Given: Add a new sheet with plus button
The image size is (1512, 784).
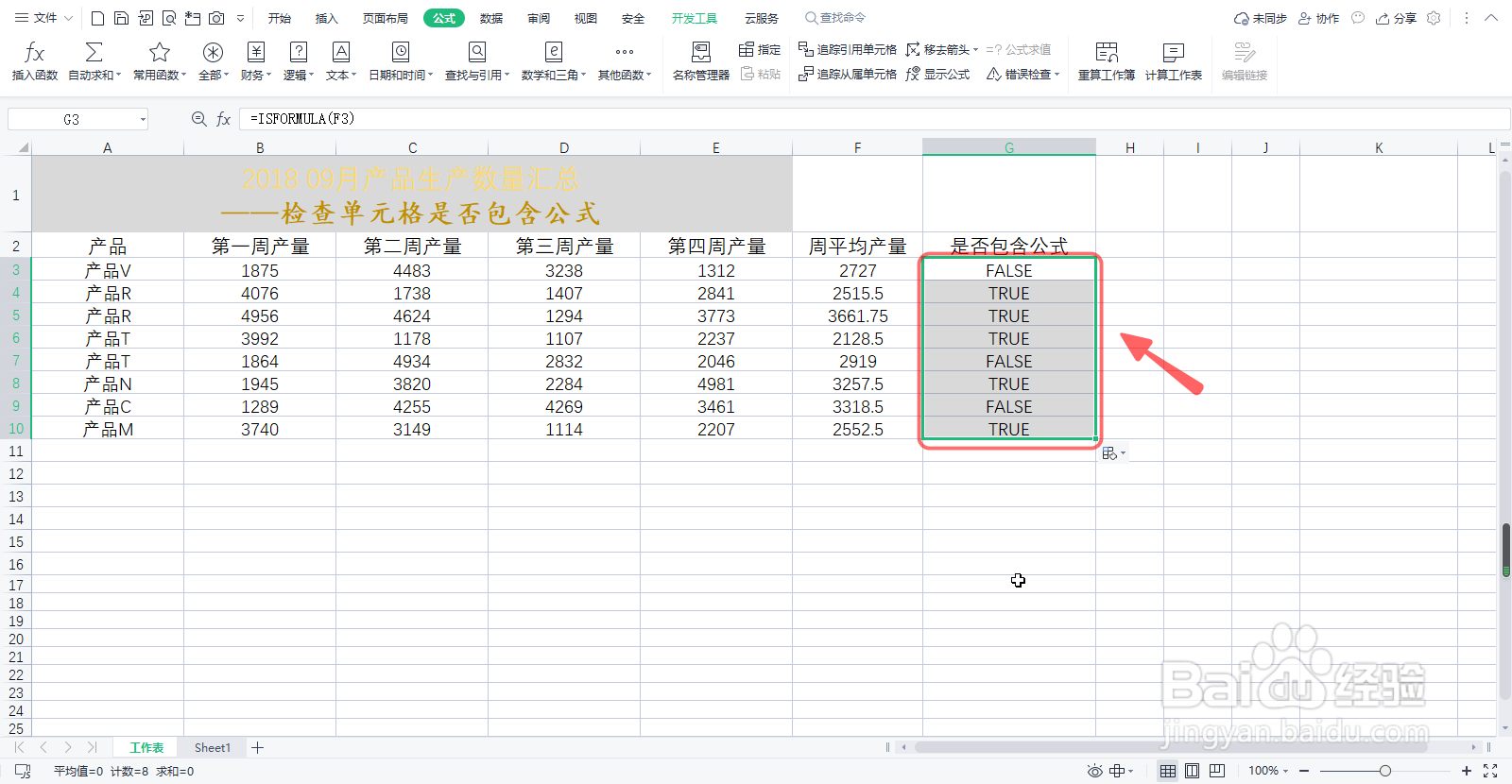Looking at the screenshot, I should coord(257,747).
